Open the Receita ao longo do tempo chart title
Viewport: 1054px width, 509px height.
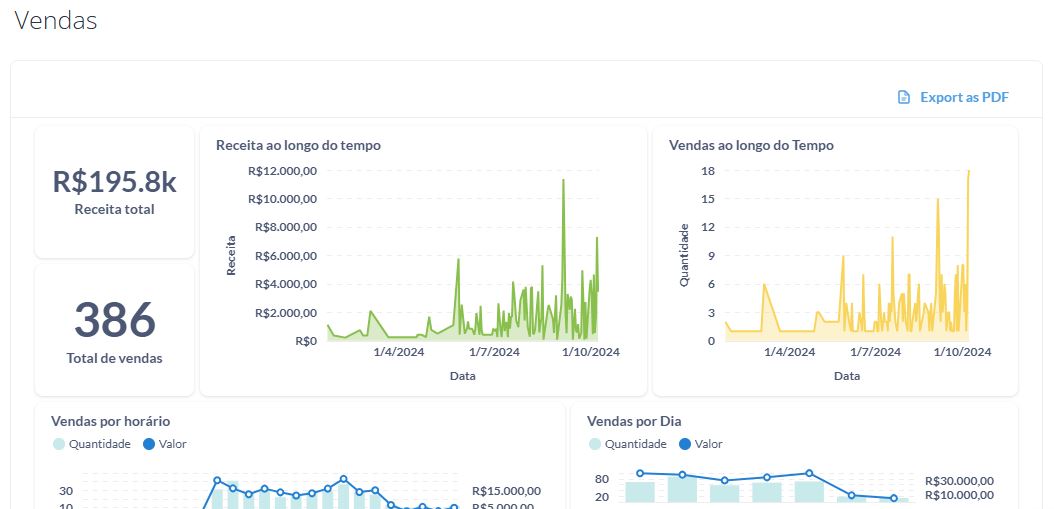coord(298,145)
